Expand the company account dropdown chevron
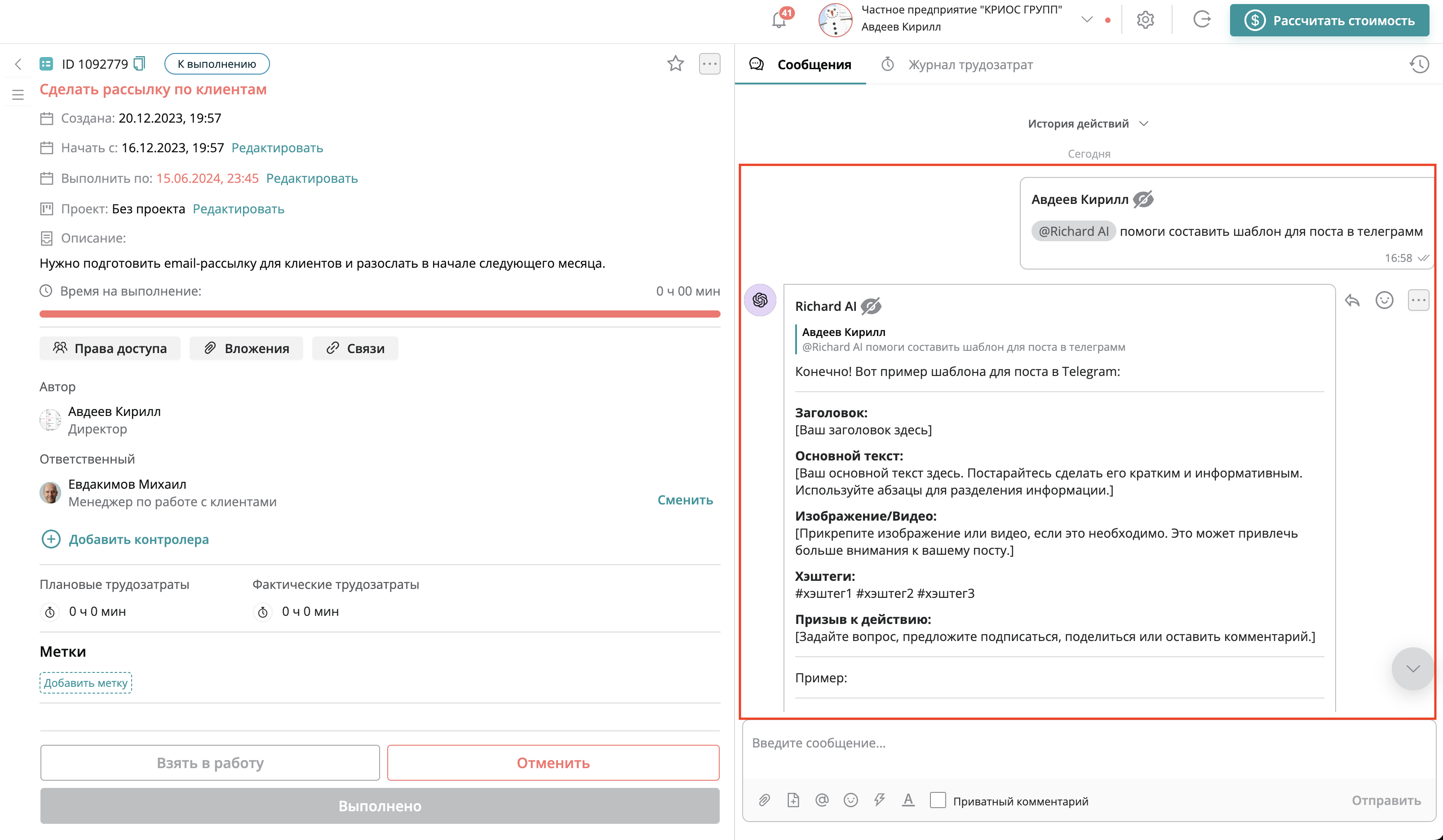This screenshot has width=1443, height=840. click(1086, 19)
